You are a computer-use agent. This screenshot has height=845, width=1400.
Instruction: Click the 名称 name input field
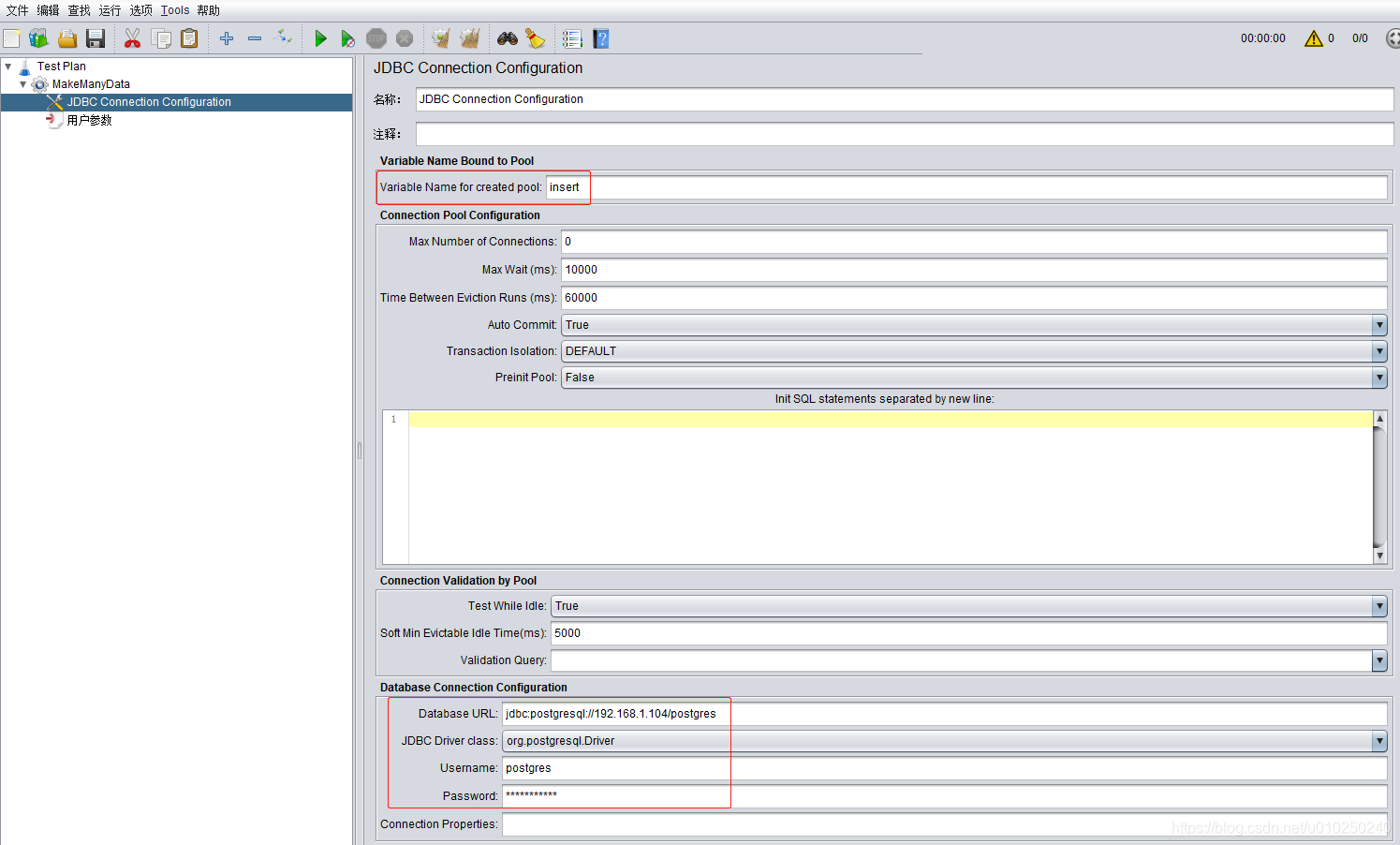[905, 99]
